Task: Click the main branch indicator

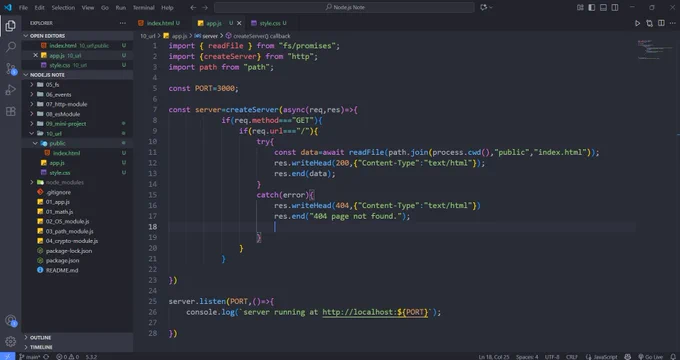Action: (x=29, y=357)
